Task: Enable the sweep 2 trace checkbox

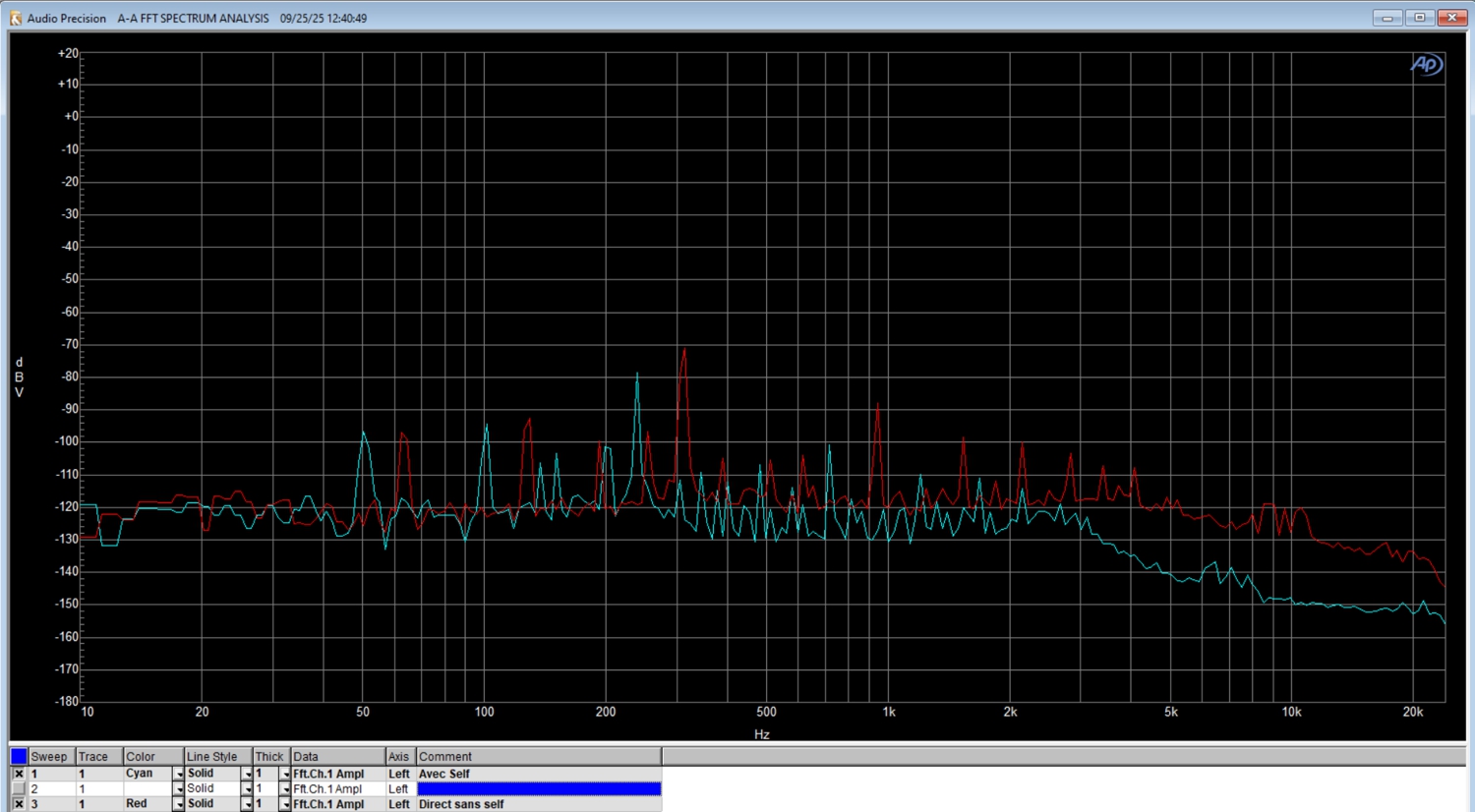Action: pos(19,788)
